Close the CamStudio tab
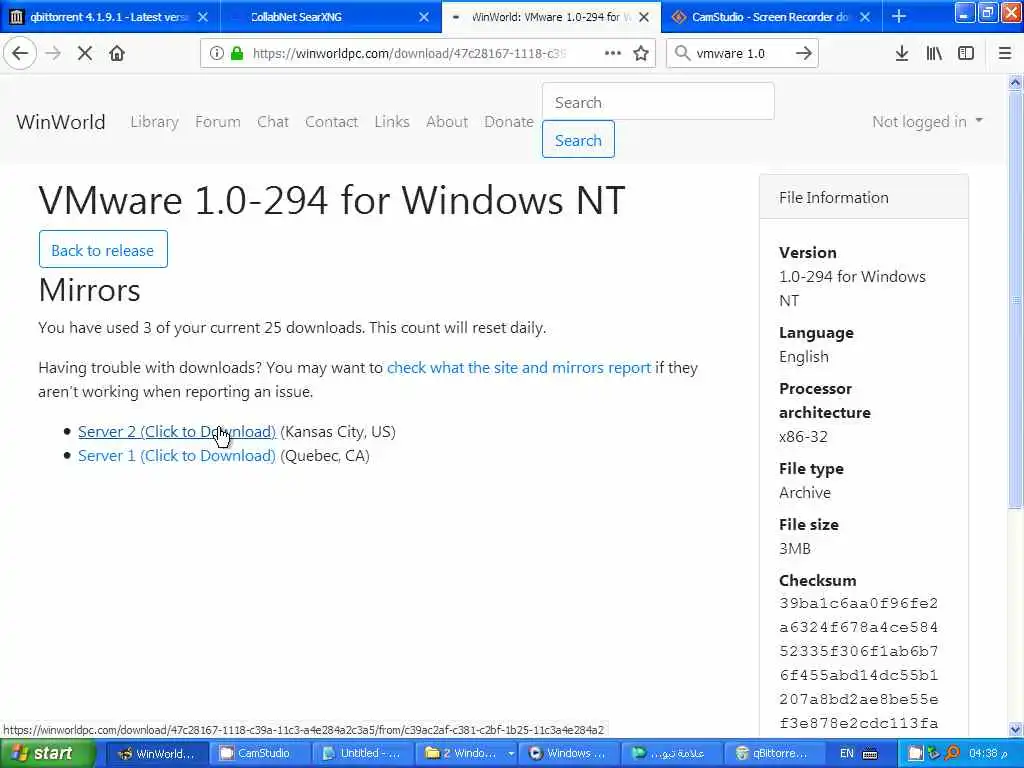Screen dimensions: 1024x768 point(865,17)
